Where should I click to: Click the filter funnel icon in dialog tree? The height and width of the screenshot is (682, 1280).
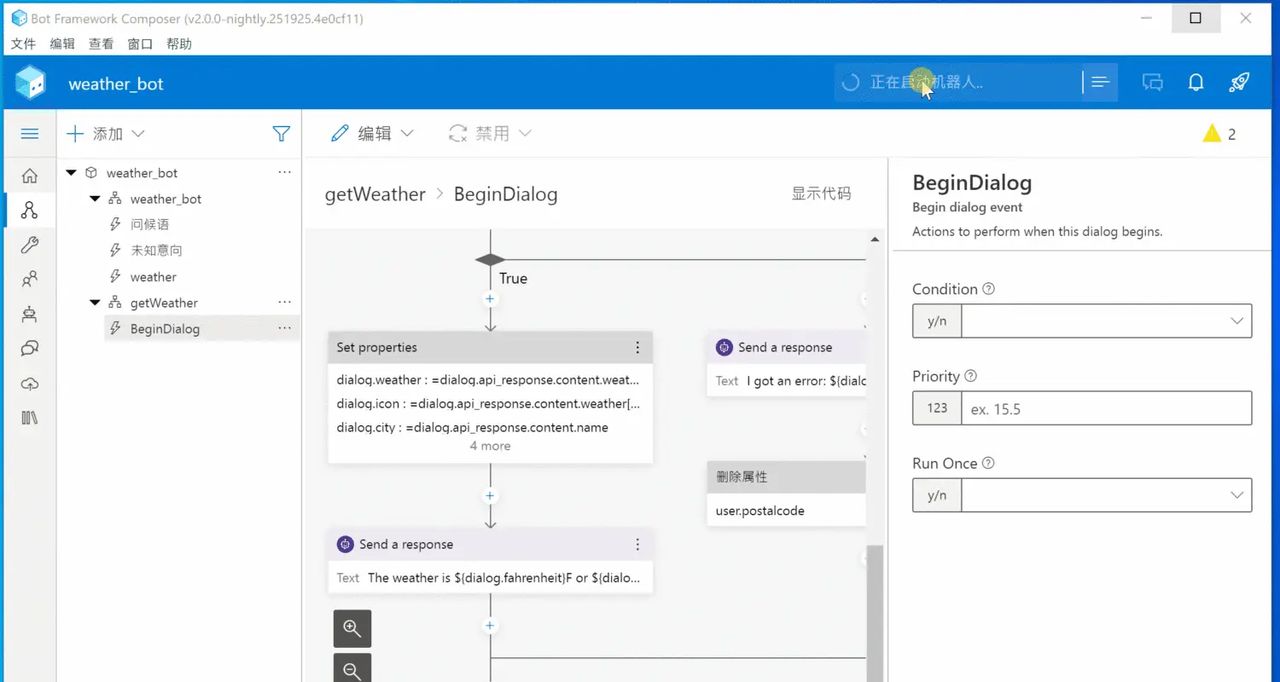tap(281, 133)
